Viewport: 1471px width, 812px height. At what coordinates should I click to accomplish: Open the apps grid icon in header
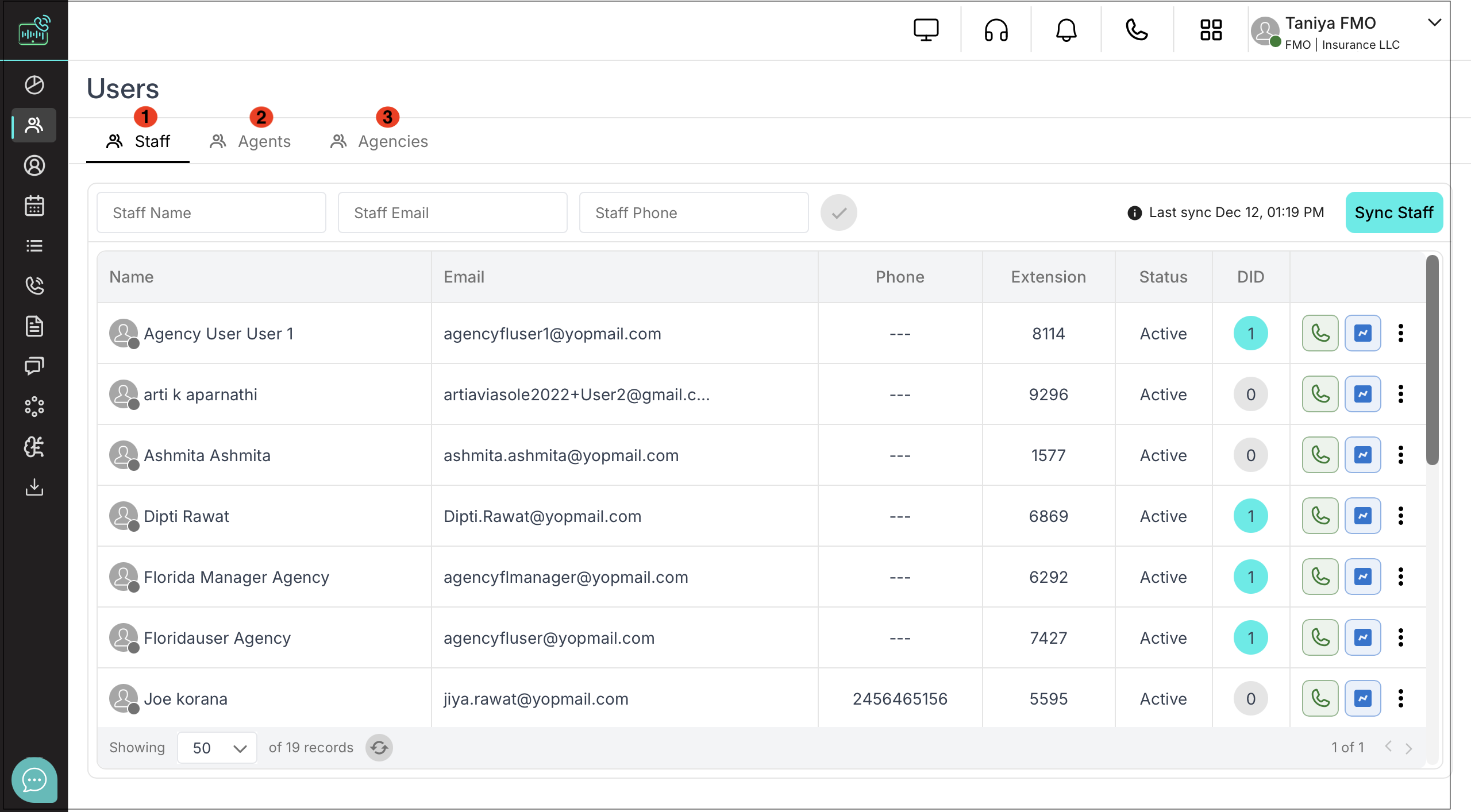[x=1211, y=30]
